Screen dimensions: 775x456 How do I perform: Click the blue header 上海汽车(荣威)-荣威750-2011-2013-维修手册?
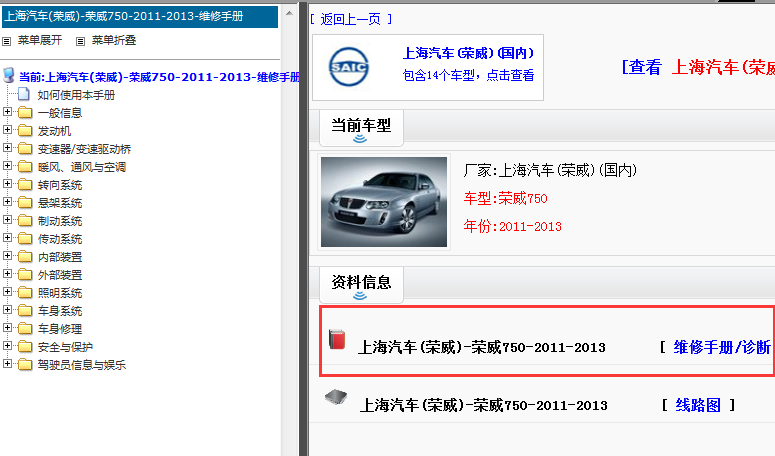[x=140, y=16]
